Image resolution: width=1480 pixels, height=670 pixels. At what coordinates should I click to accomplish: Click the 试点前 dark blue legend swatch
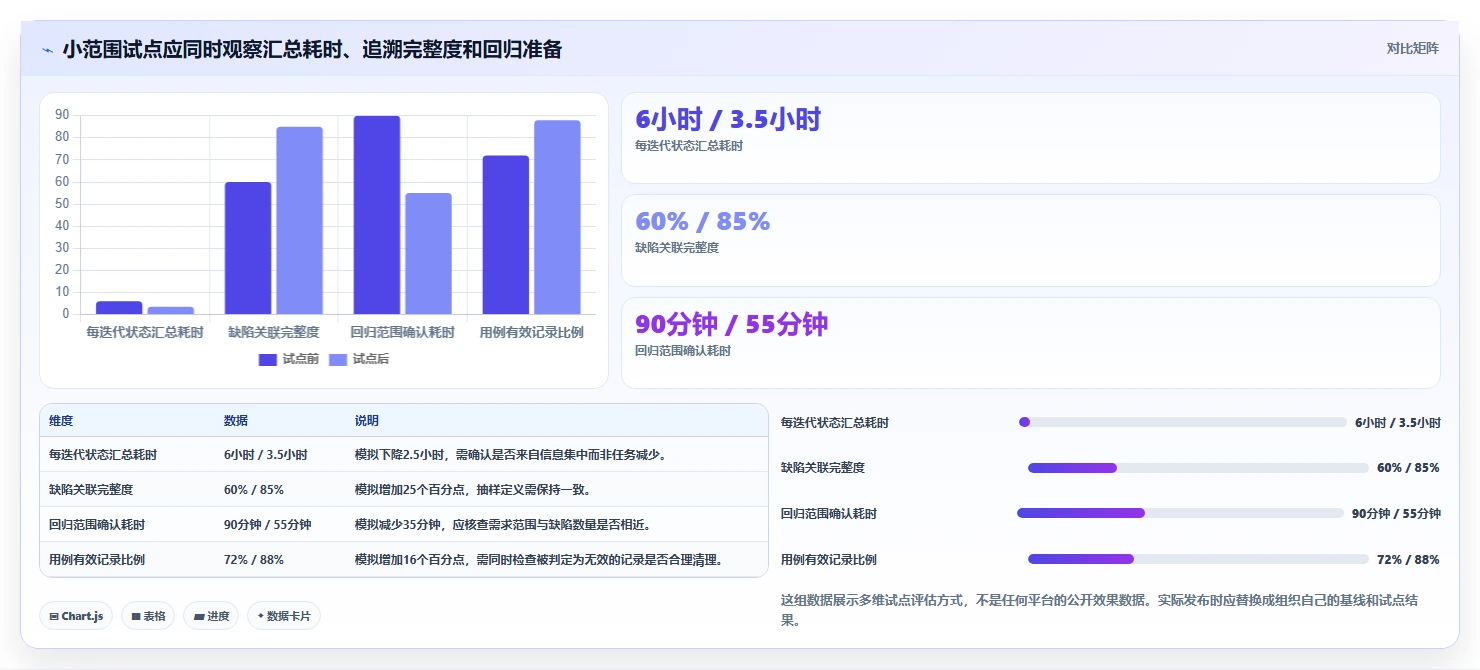pyautogui.click(x=267, y=359)
